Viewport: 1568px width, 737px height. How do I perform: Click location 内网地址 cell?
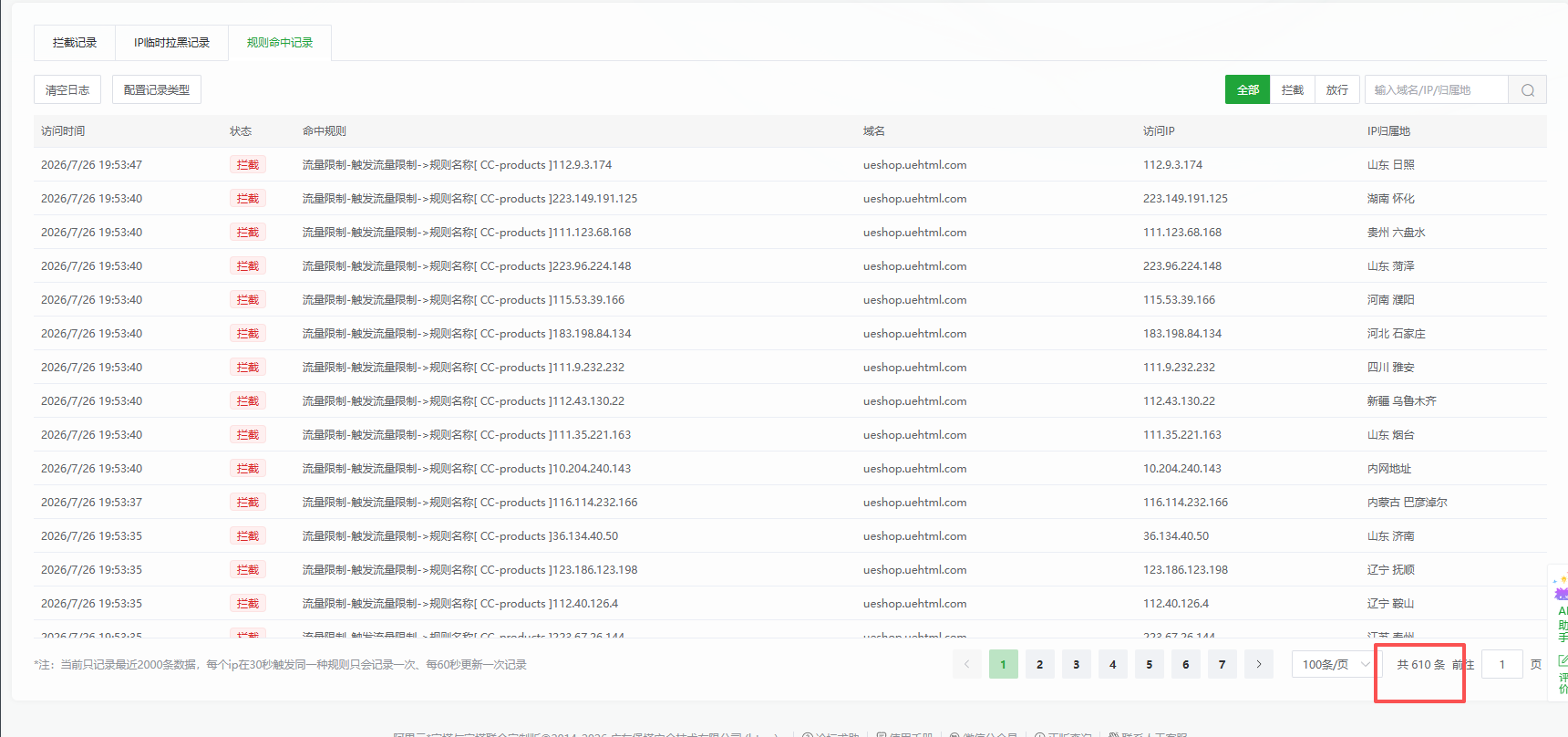point(1389,469)
